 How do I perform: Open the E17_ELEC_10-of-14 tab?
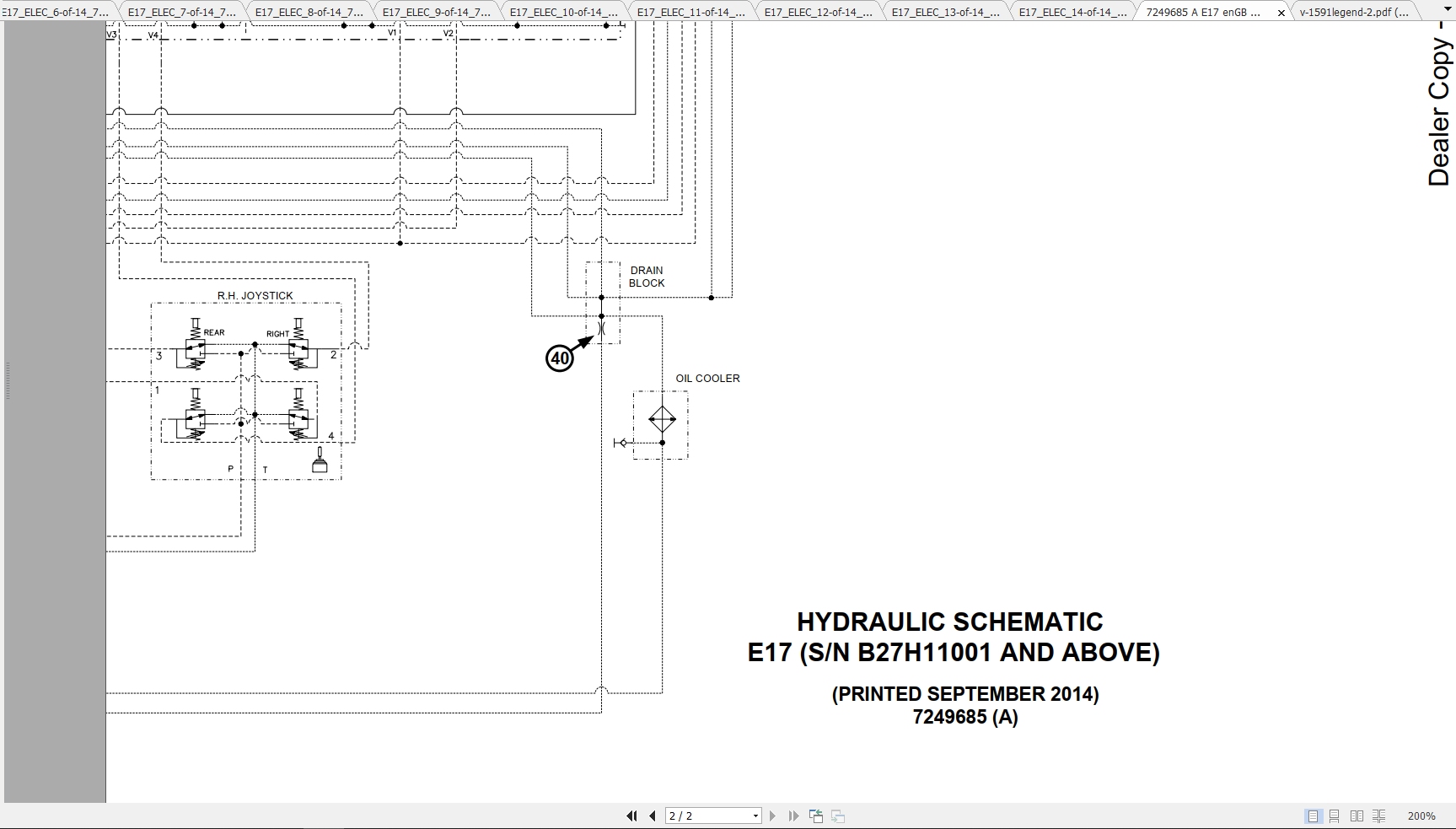[563, 12]
